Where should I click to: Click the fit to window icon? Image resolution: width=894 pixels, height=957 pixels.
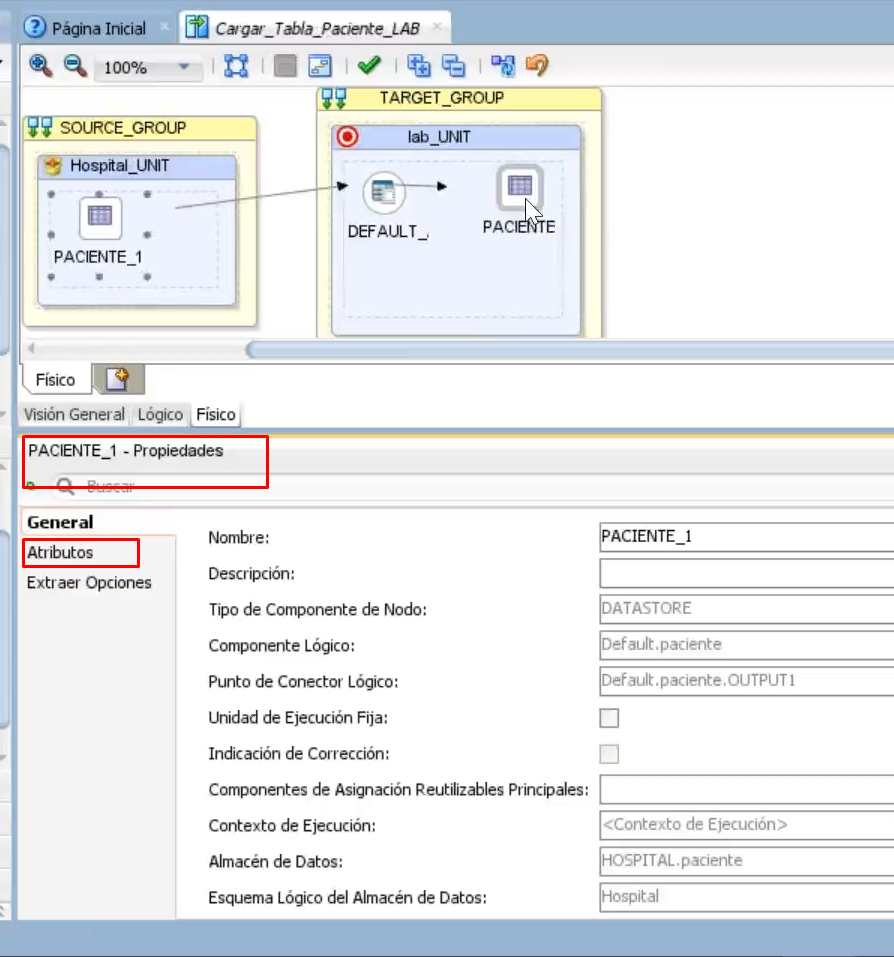236,65
